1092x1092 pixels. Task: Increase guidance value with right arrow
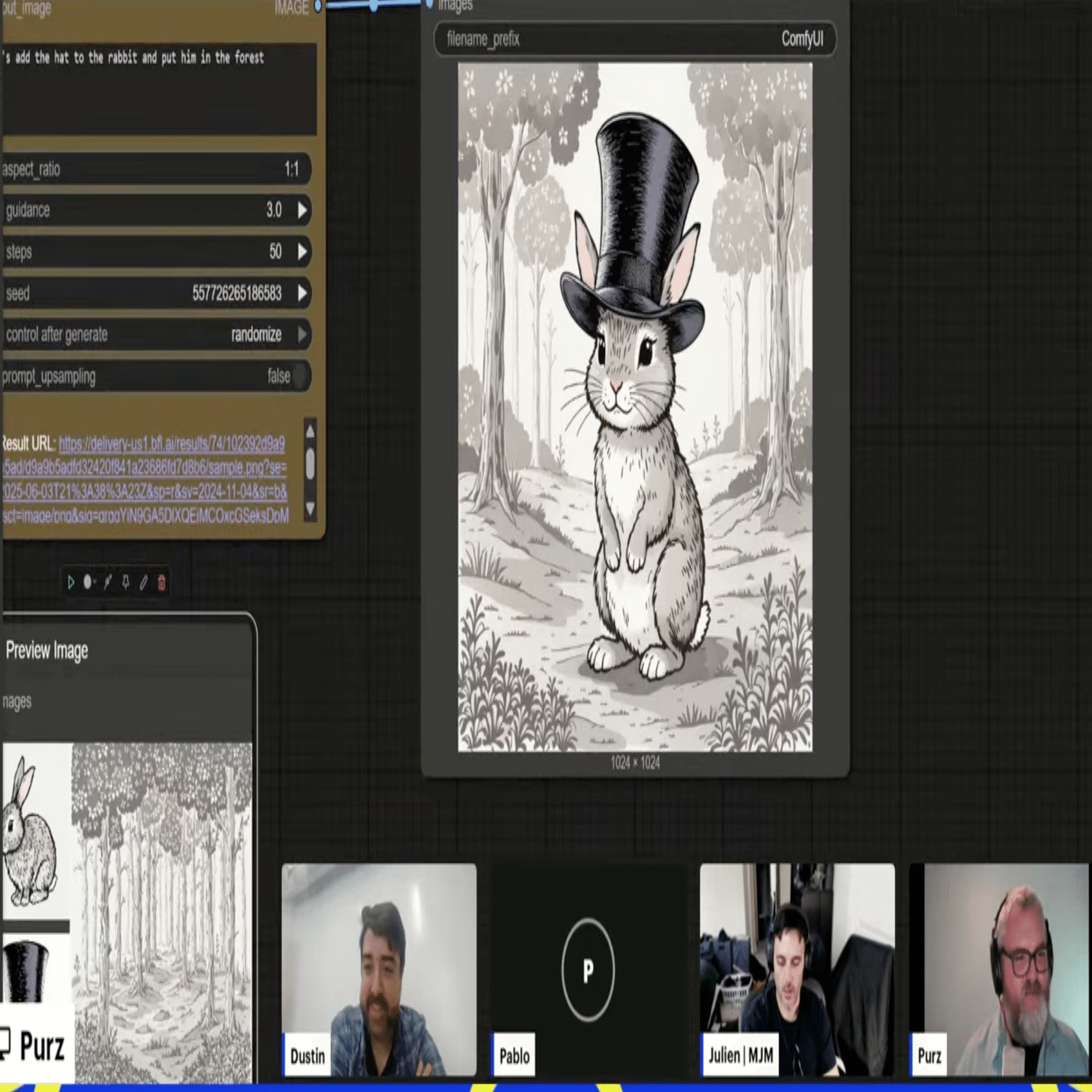click(303, 210)
